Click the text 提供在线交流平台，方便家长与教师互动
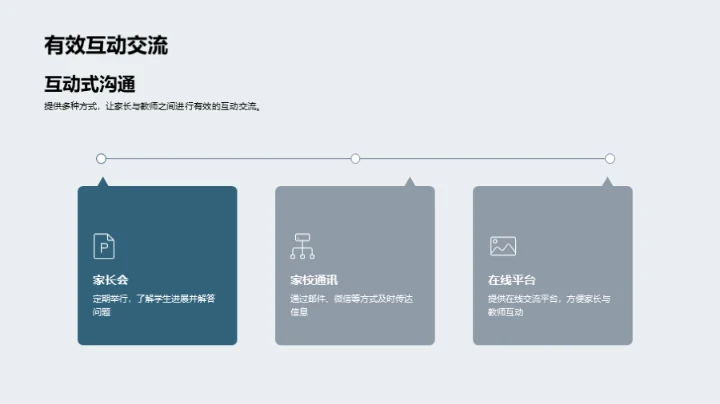The image size is (720, 404). coord(549,305)
